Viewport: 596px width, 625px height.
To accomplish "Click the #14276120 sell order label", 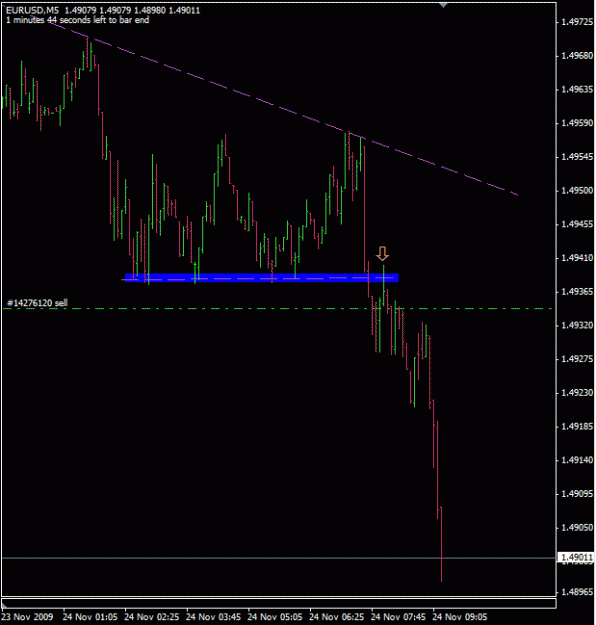I will tap(37, 303).
